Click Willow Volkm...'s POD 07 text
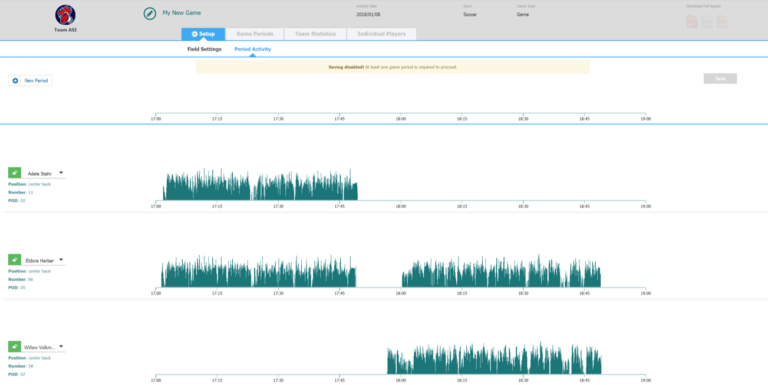The image size is (768, 385). pyautogui.click(x=17, y=374)
